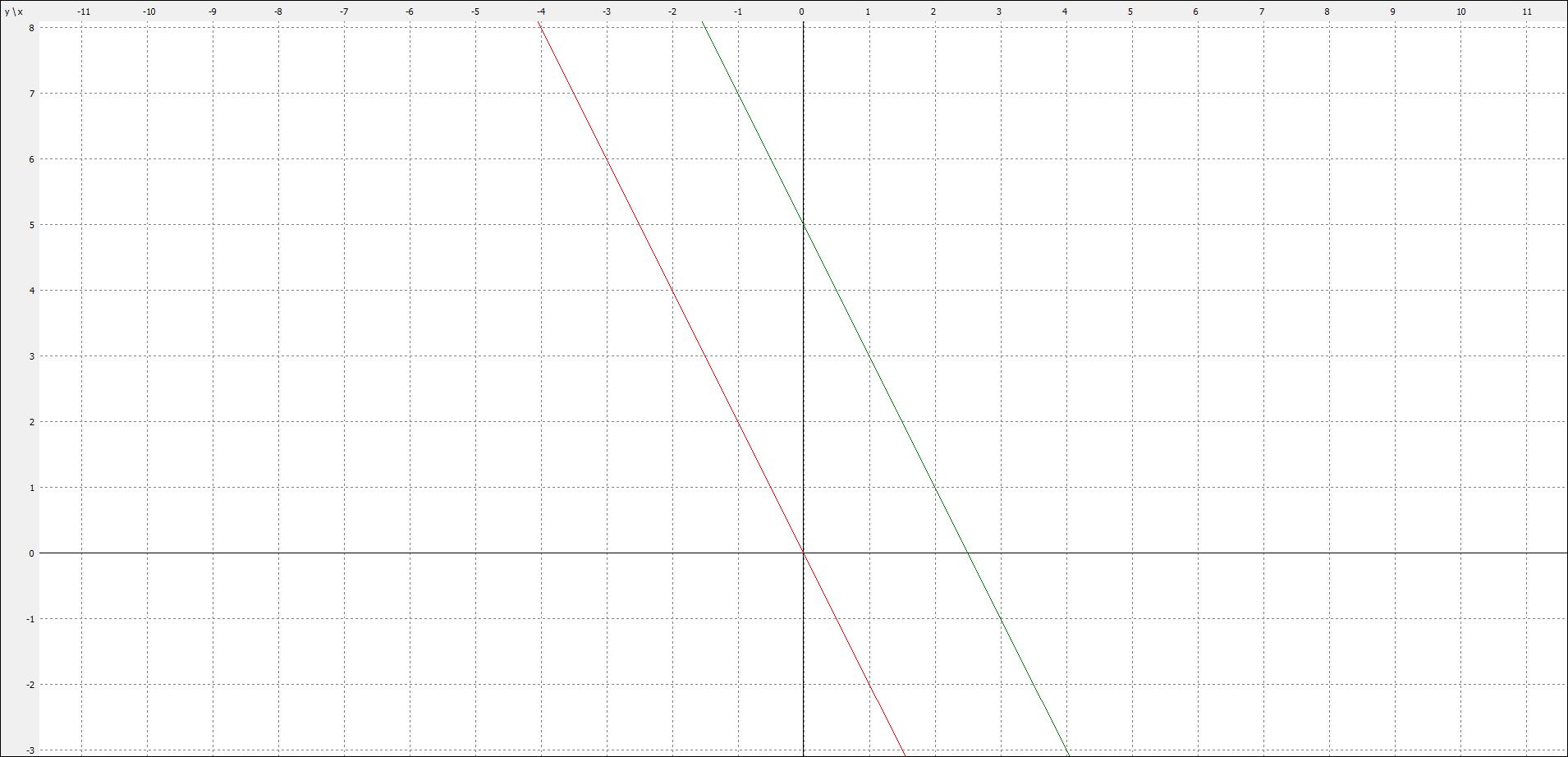Pick the 5 label on the top ruler

(1130, 11)
